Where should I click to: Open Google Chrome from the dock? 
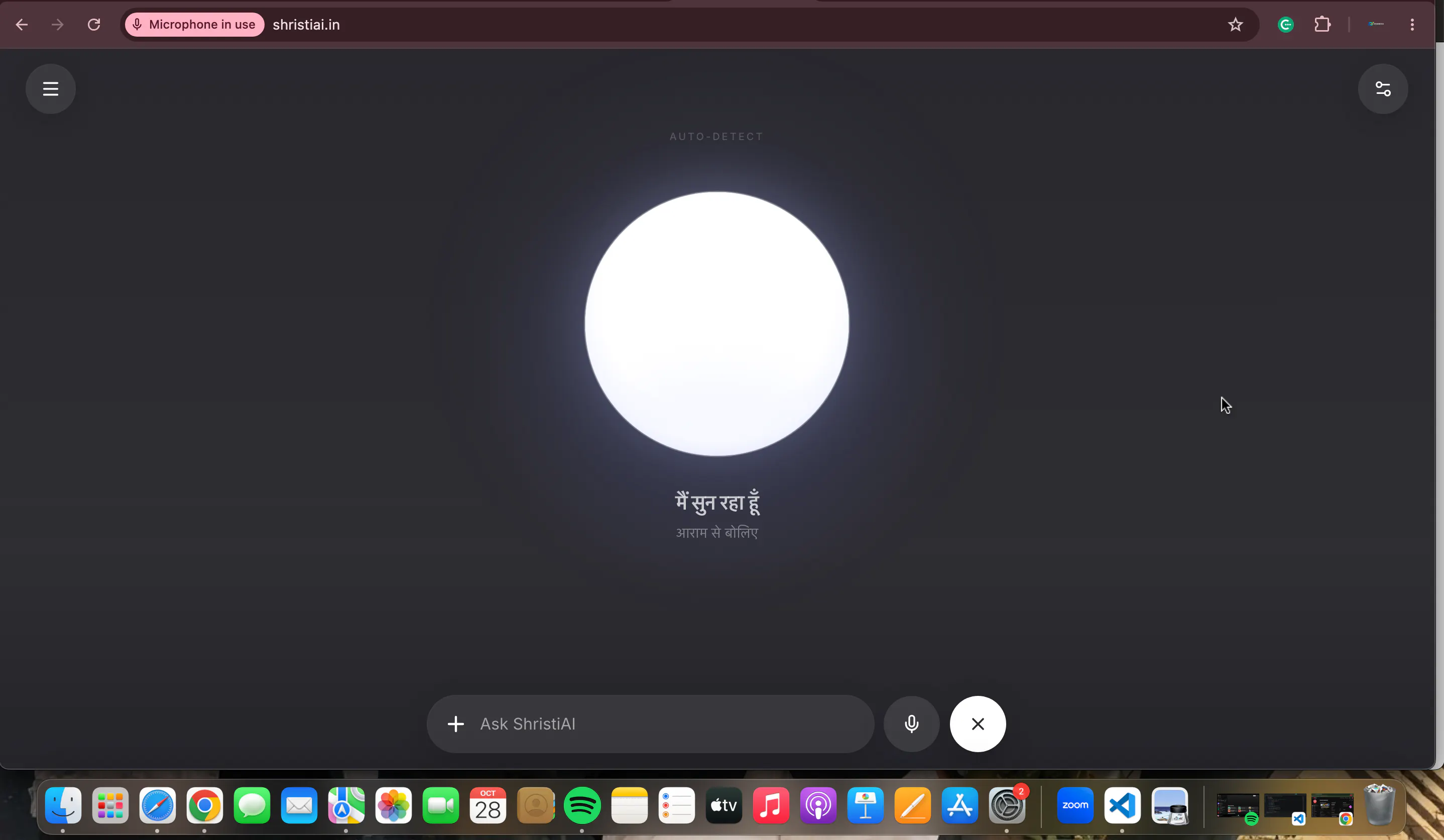204,805
